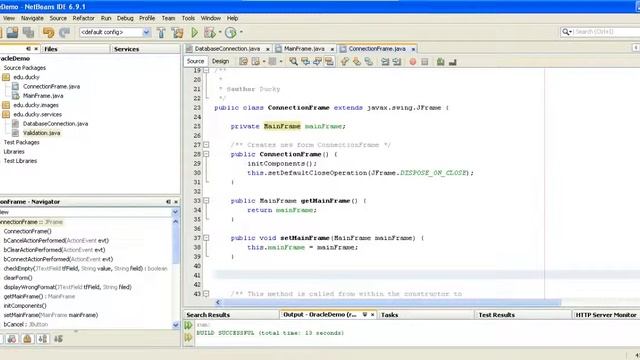The height and width of the screenshot is (360, 640).
Task: Open the Refactor menu
Action: pyautogui.click(x=83, y=18)
